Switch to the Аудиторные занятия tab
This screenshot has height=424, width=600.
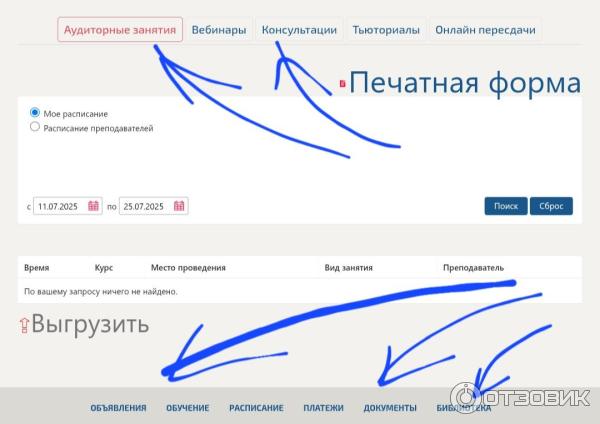tap(120, 29)
